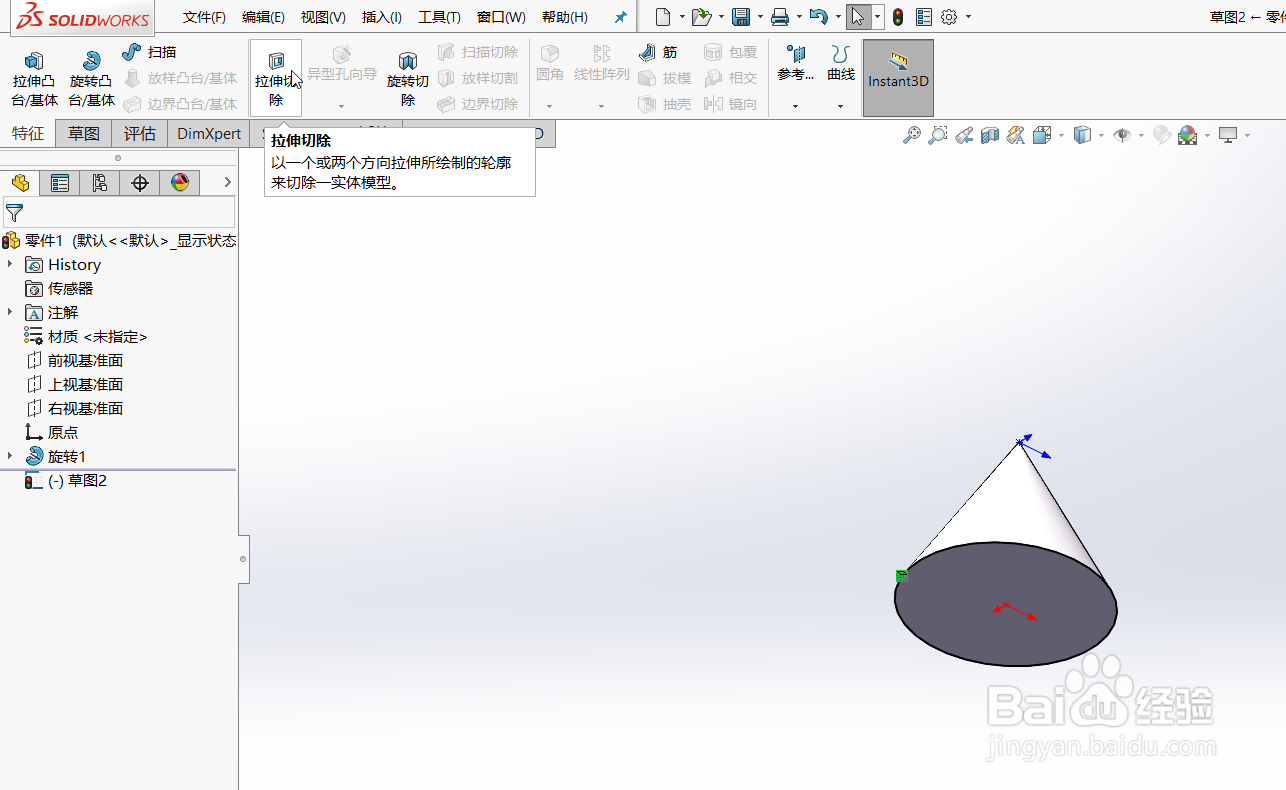This screenshot has width=1286, height=790.
Task: Open the 曲线 dropdown arrow
Action: point(840,106)
